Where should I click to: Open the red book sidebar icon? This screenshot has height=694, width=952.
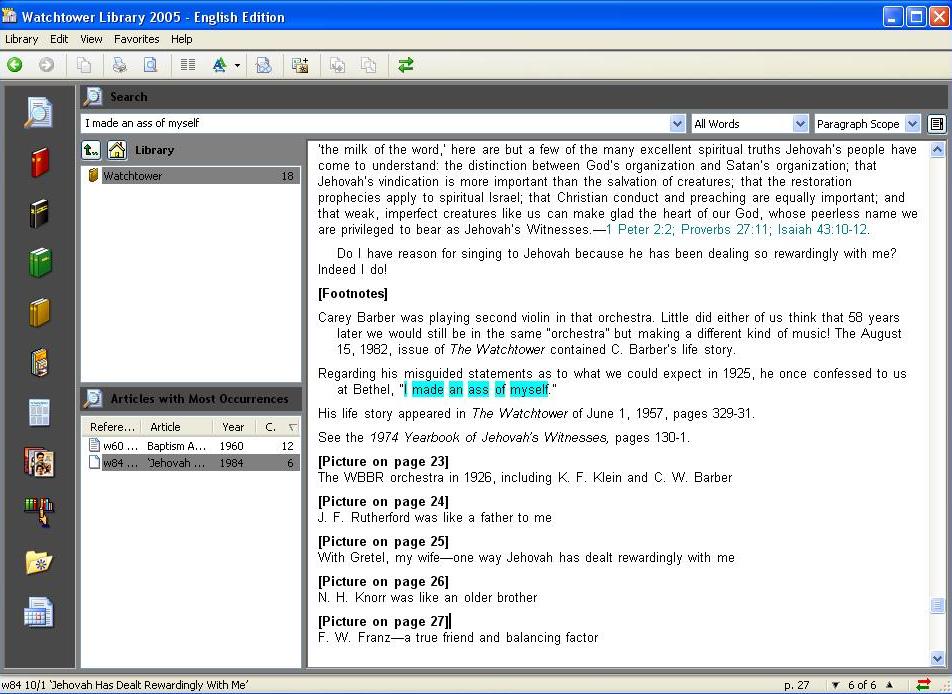39,163
